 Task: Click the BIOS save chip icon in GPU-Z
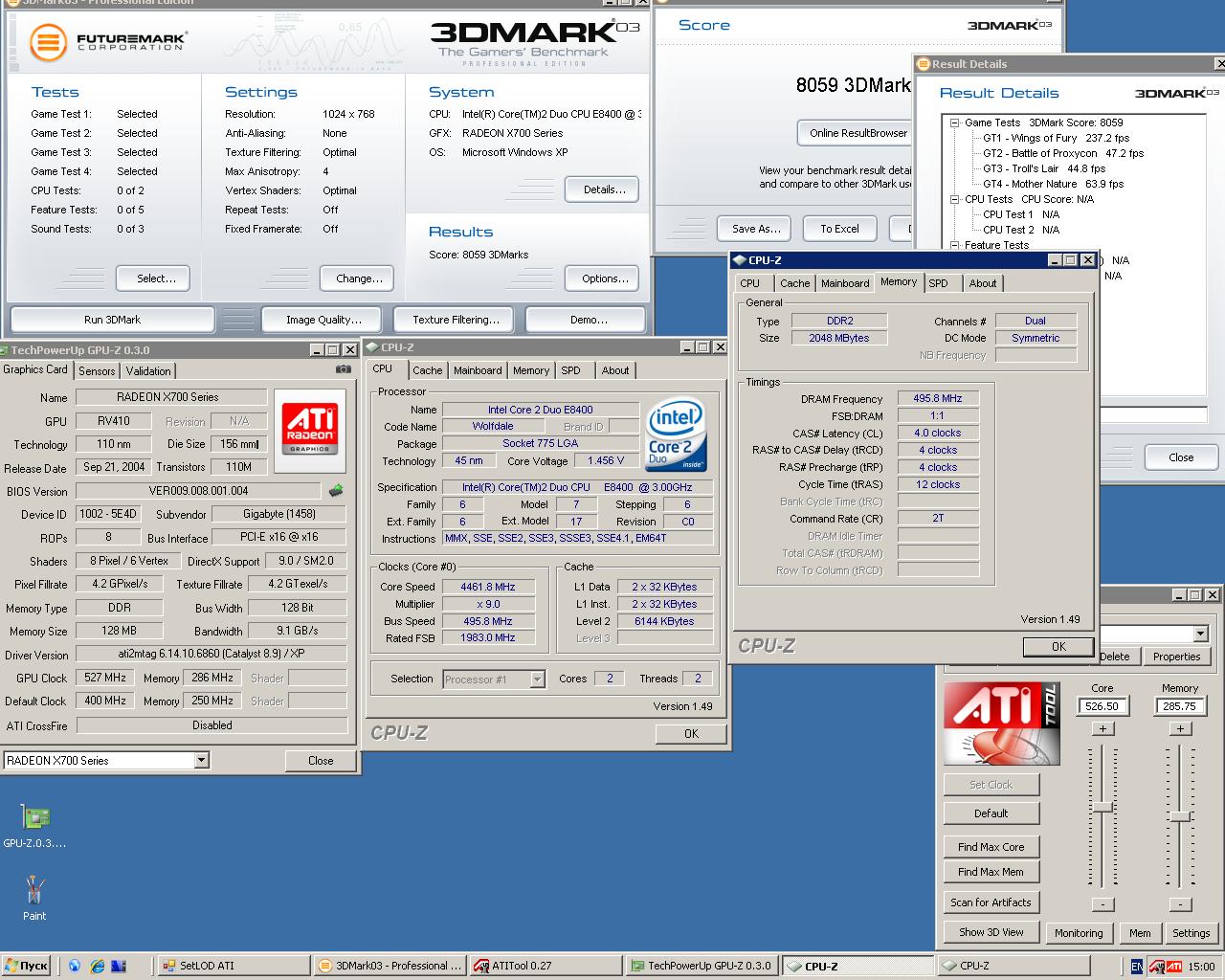tap(336, 491)
